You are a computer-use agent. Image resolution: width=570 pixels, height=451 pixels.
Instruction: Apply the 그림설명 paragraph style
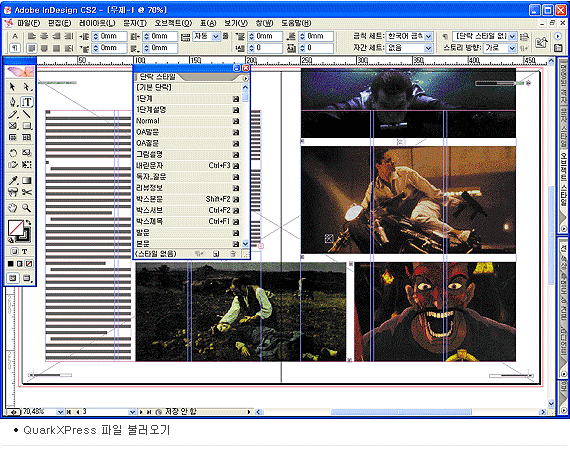click(x=188, y=154)
